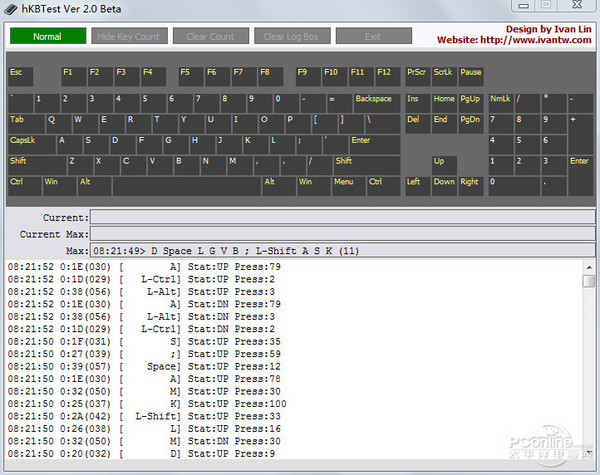The width and height of the screenshot is (600, 475).
Task: Click the spacebar key tile
Action: tap(187, 186)
